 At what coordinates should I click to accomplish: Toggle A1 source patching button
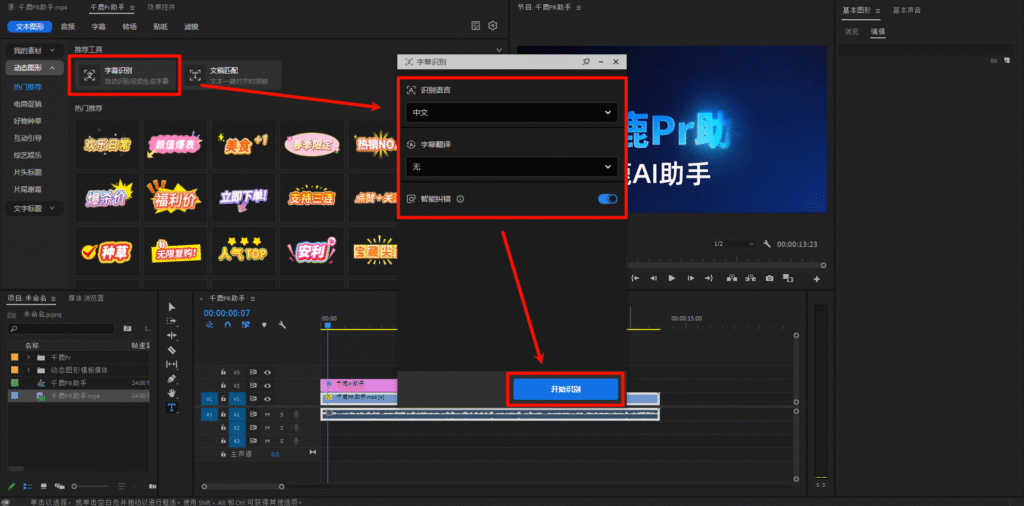click(209, 415)
